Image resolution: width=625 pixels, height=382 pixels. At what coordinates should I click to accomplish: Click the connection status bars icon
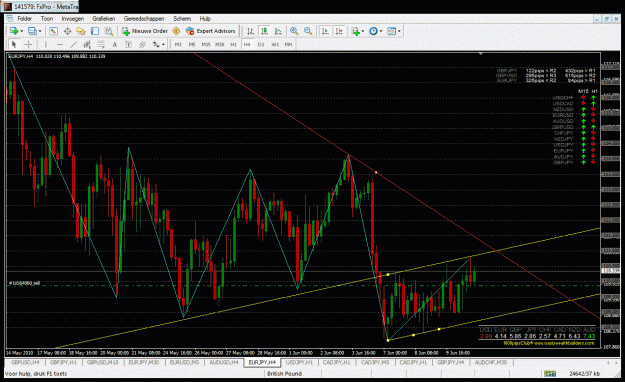point(550,374)
